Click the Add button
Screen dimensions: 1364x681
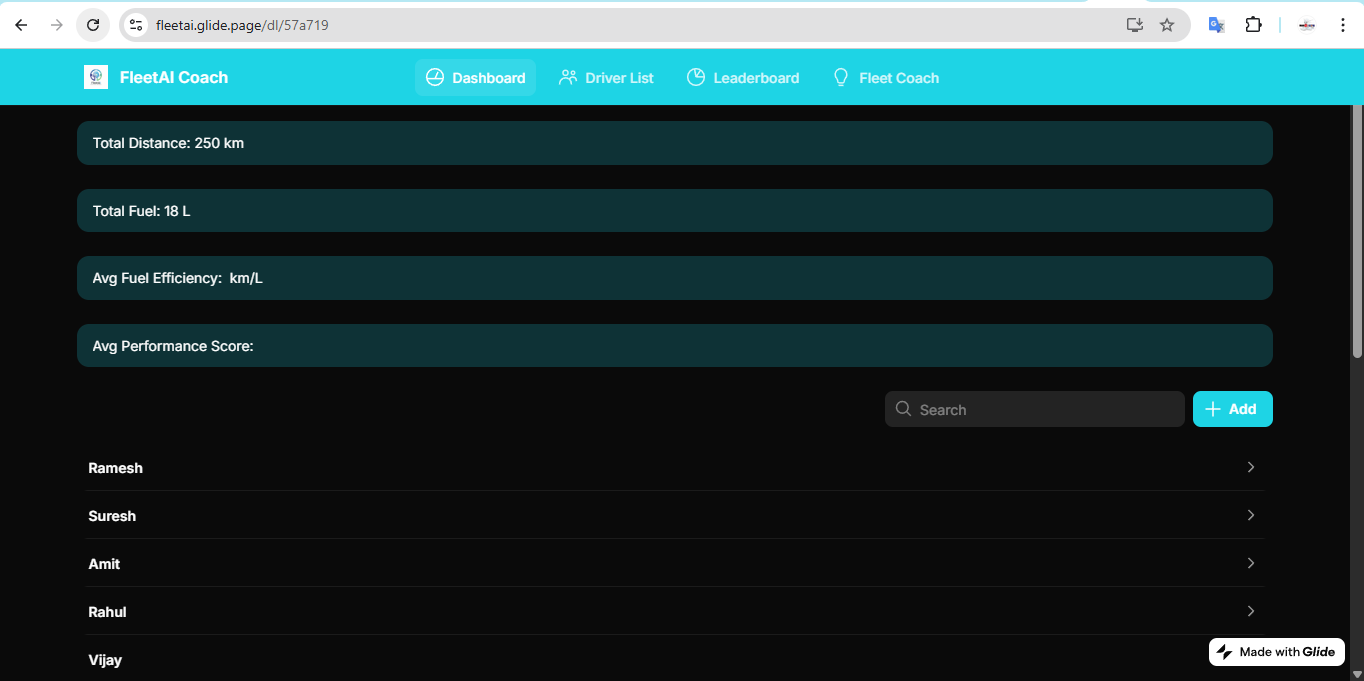click(x=1233, y=409)
